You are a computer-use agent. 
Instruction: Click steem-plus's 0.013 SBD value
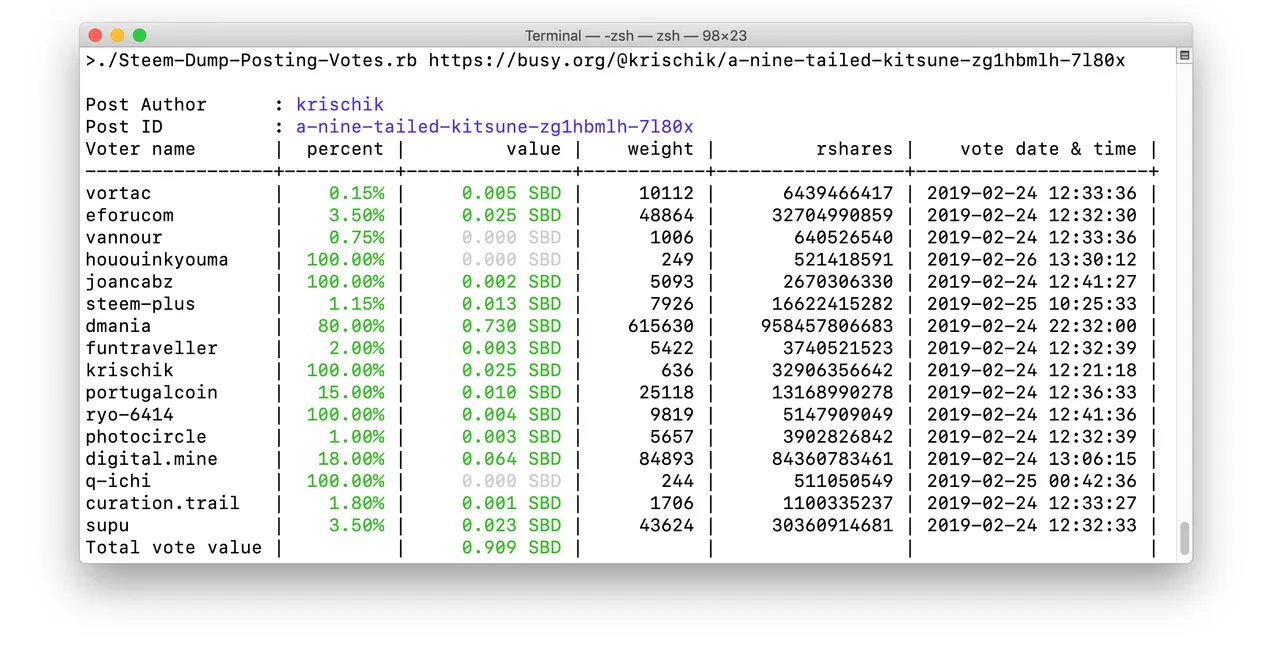click(x=511, y=304)
